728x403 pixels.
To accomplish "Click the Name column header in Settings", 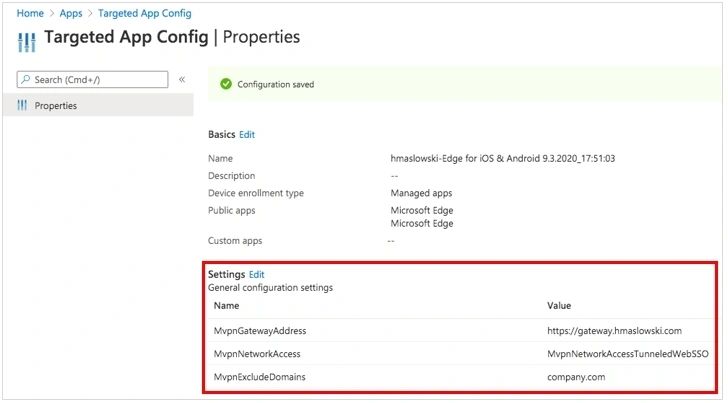I will [226, 306].
